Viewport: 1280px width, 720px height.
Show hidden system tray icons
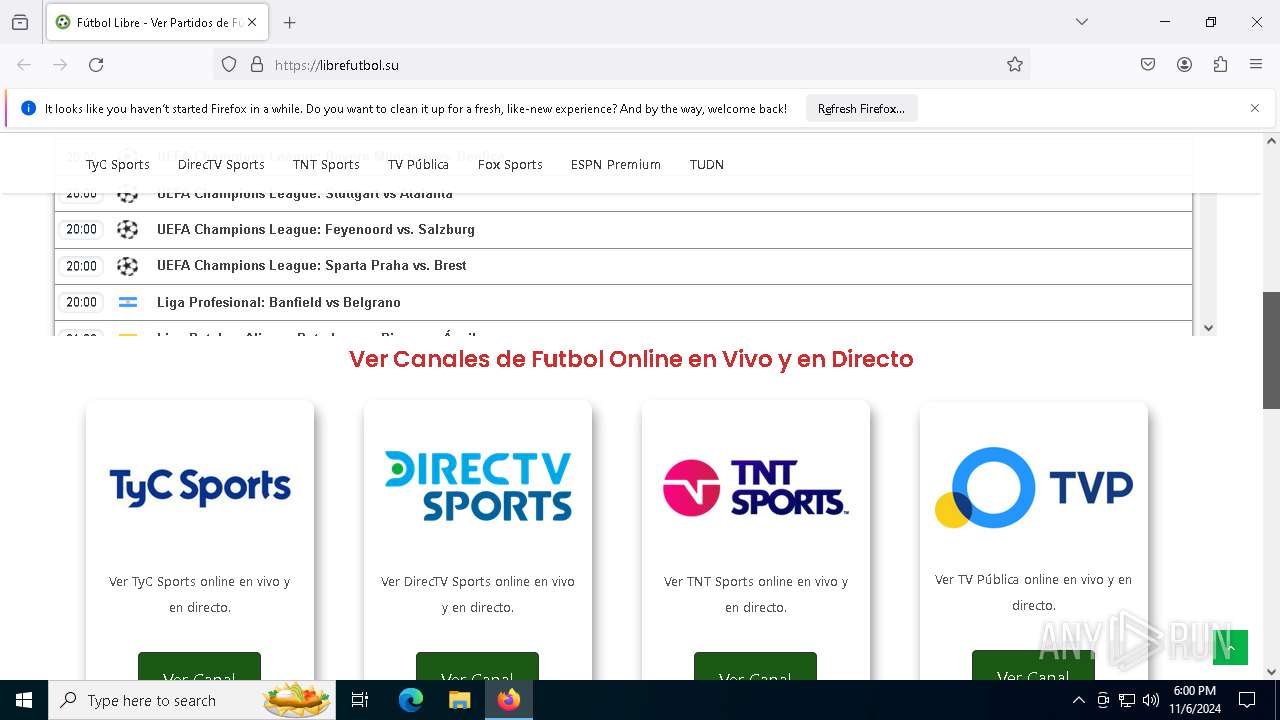click(1078, 700)
